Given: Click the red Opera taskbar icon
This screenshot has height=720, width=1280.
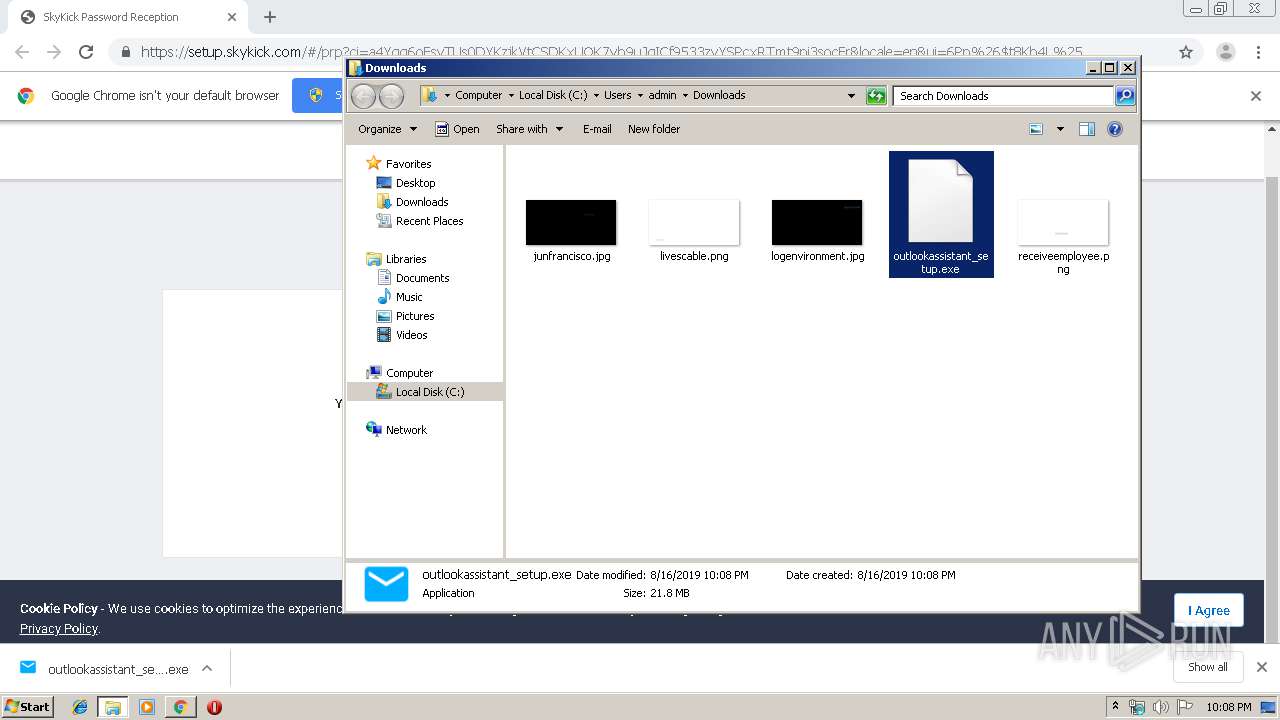Looking at the screenshot, I should tap(214, 706).
